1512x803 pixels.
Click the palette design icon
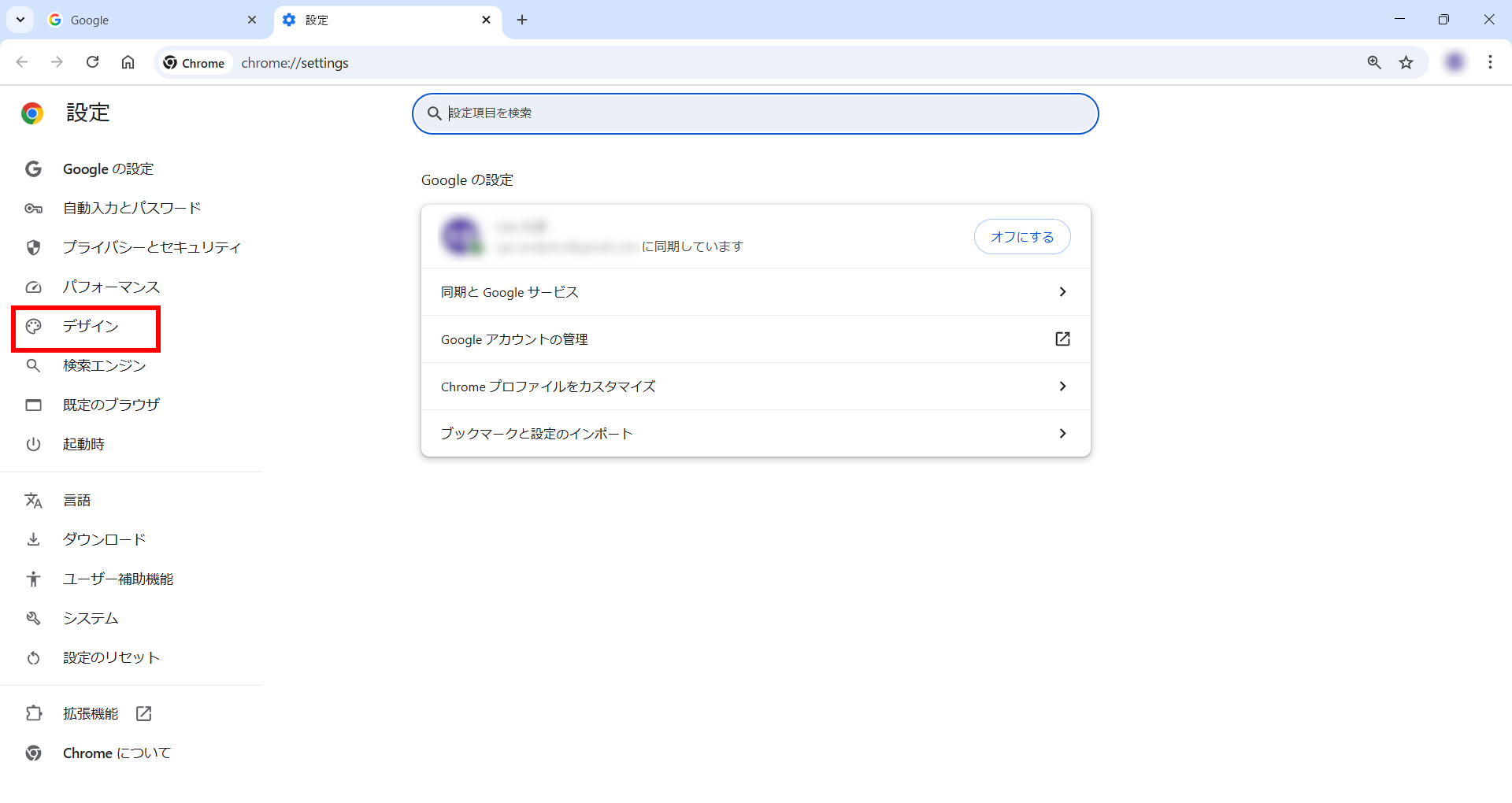pos(33,327)
